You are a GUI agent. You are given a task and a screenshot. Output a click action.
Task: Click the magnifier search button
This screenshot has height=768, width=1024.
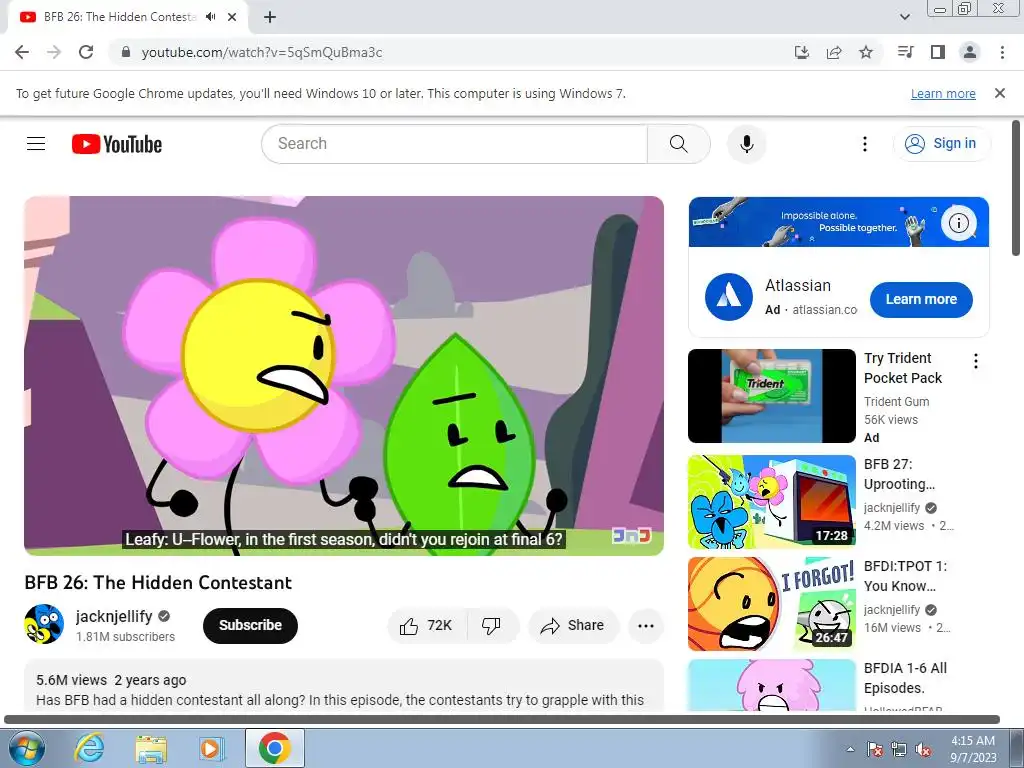(x=679, y=144)
